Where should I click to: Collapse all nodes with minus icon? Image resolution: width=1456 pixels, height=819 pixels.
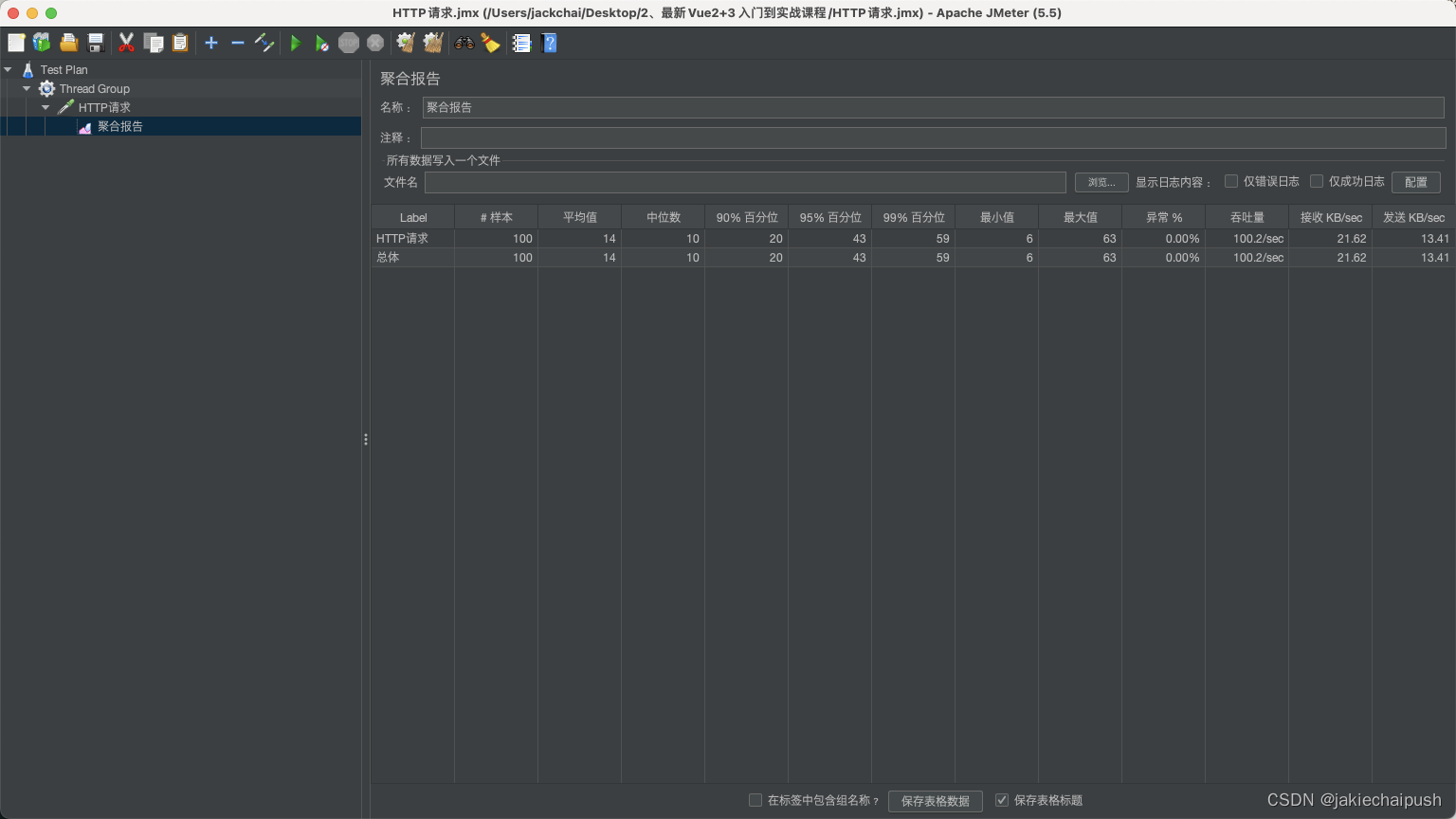tap(238, 43)
